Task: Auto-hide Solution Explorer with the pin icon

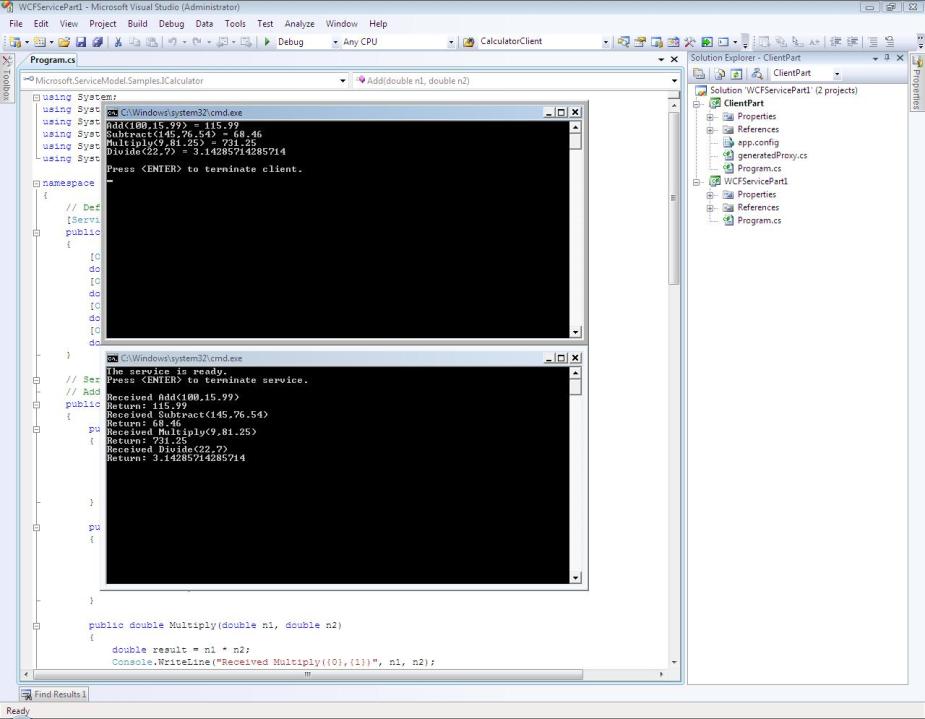Action: 889,58
